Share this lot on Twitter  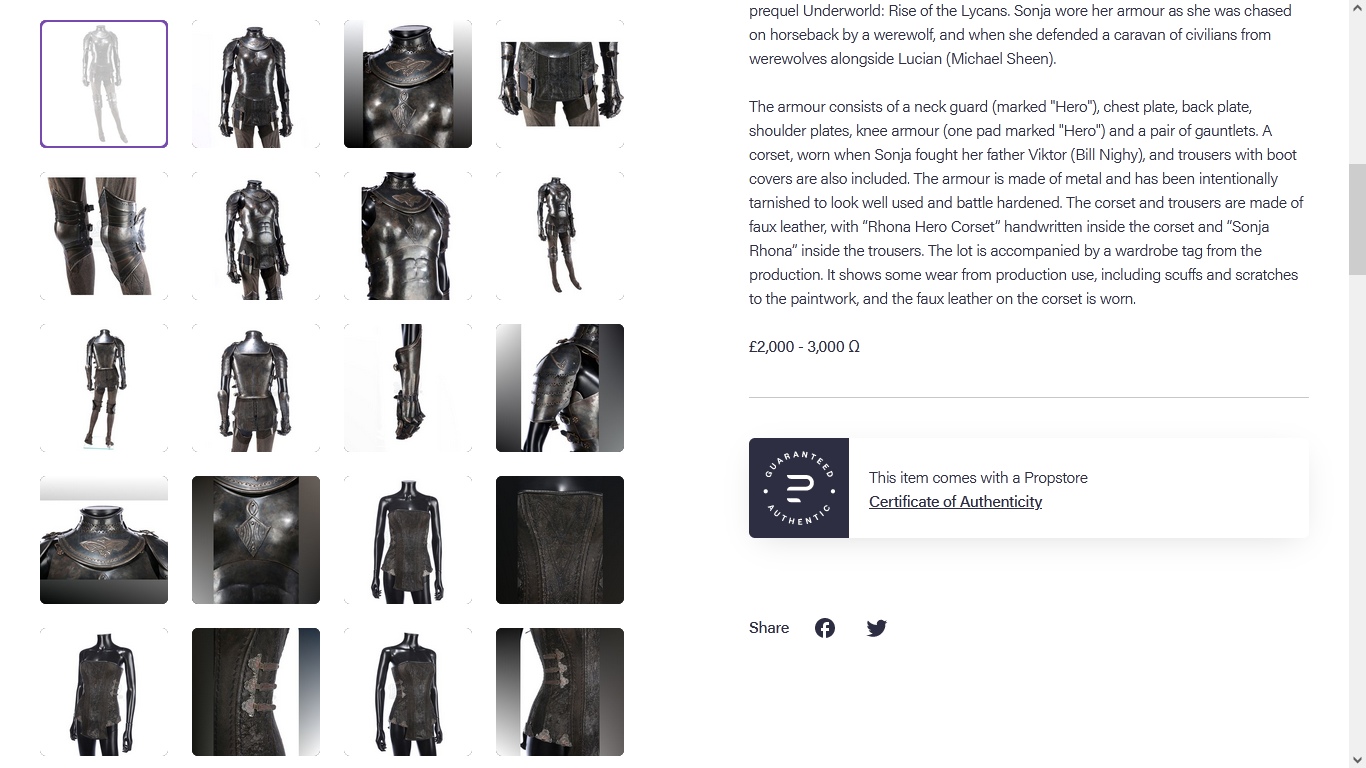click(877, 628)
